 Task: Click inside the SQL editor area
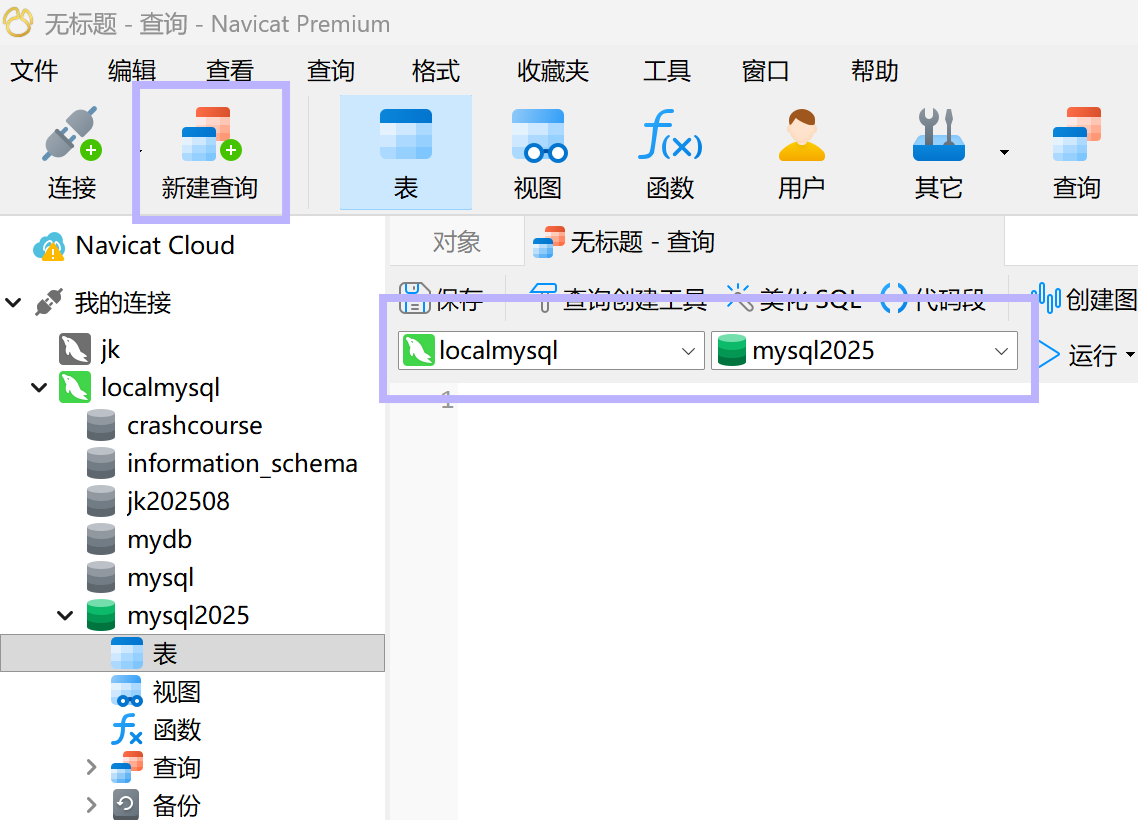(797, 602)
